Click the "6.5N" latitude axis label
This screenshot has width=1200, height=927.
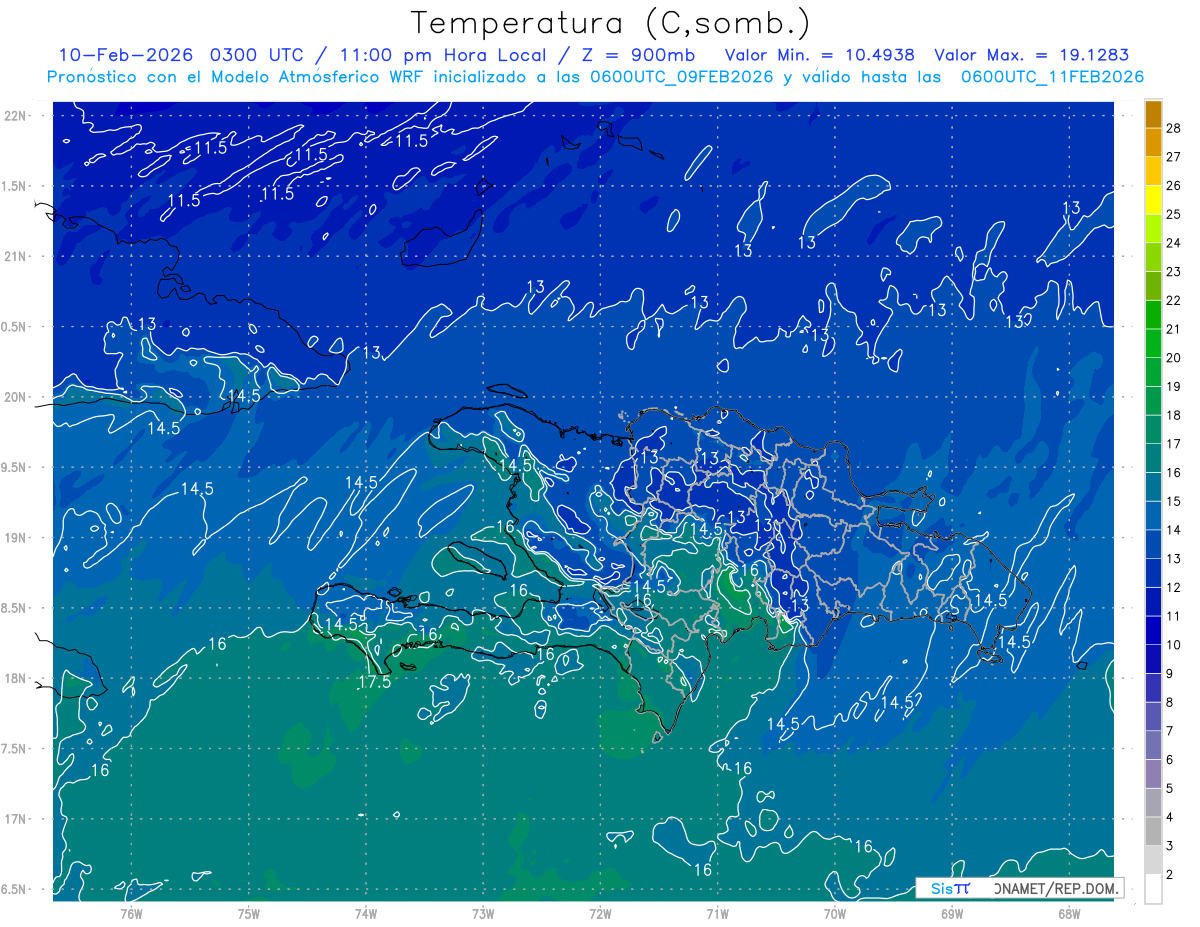point(13,889)
